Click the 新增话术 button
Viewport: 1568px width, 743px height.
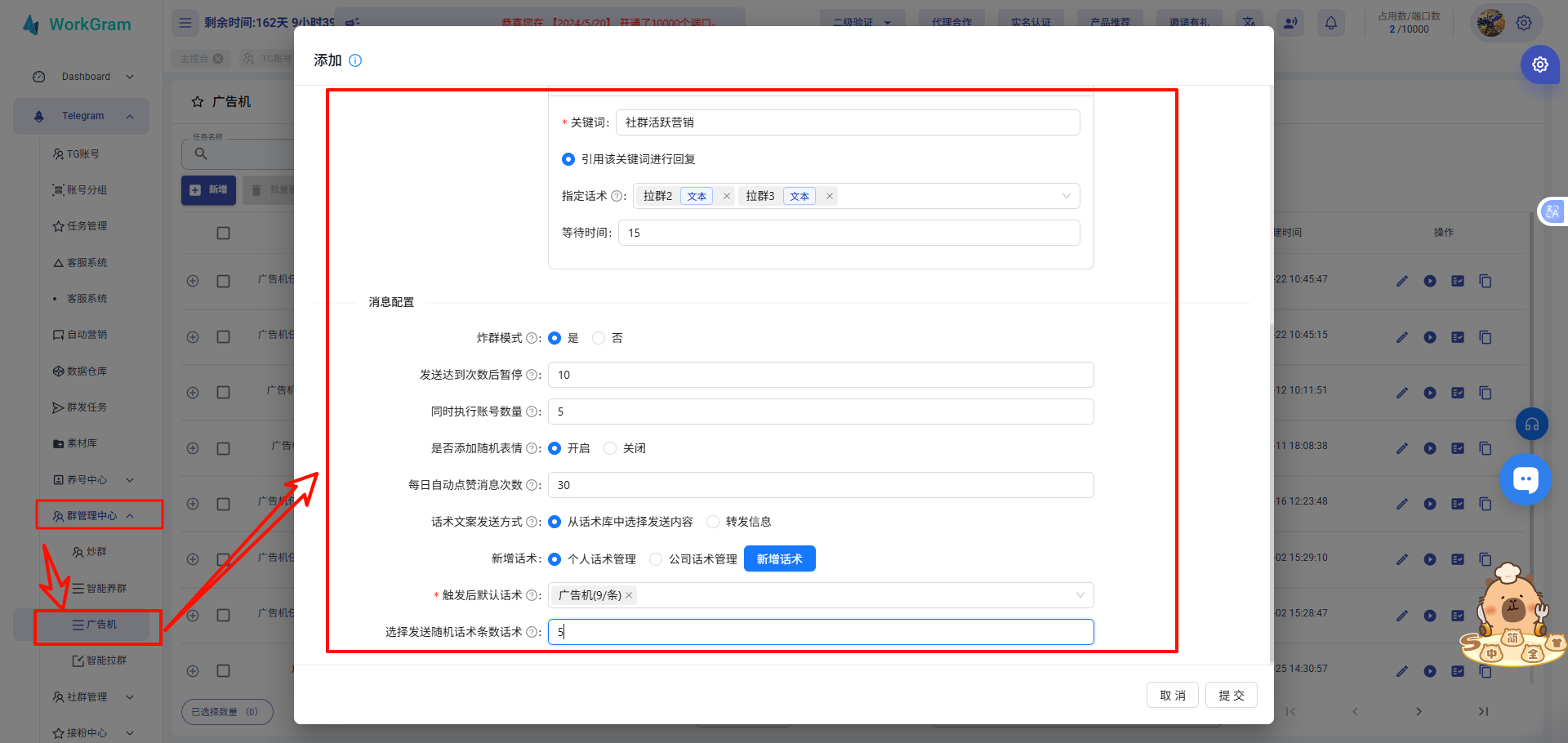click(x=779, y=559)
